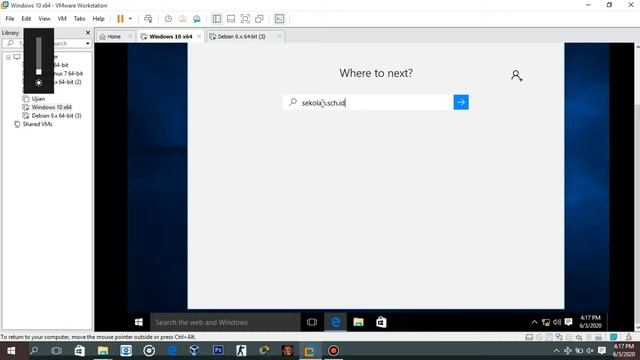The image size is (640, 360).
Task: Open the Tabs menu
Action: point(79,19)
